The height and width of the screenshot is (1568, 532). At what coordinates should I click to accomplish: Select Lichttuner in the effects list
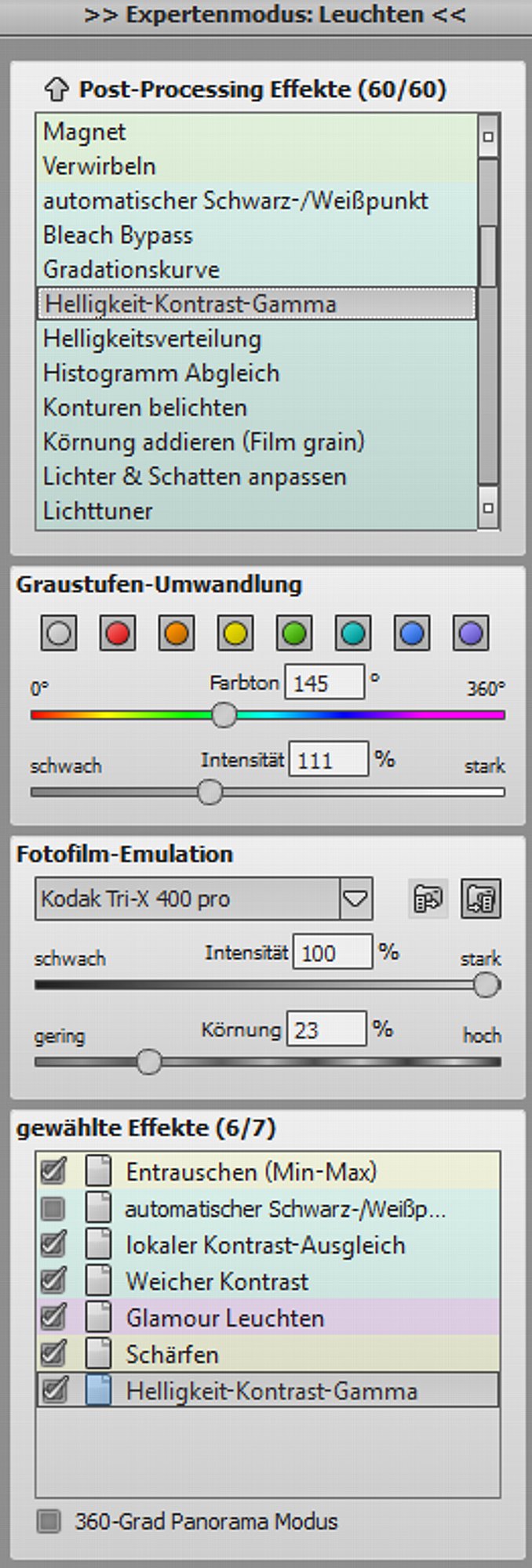point(98,511)
